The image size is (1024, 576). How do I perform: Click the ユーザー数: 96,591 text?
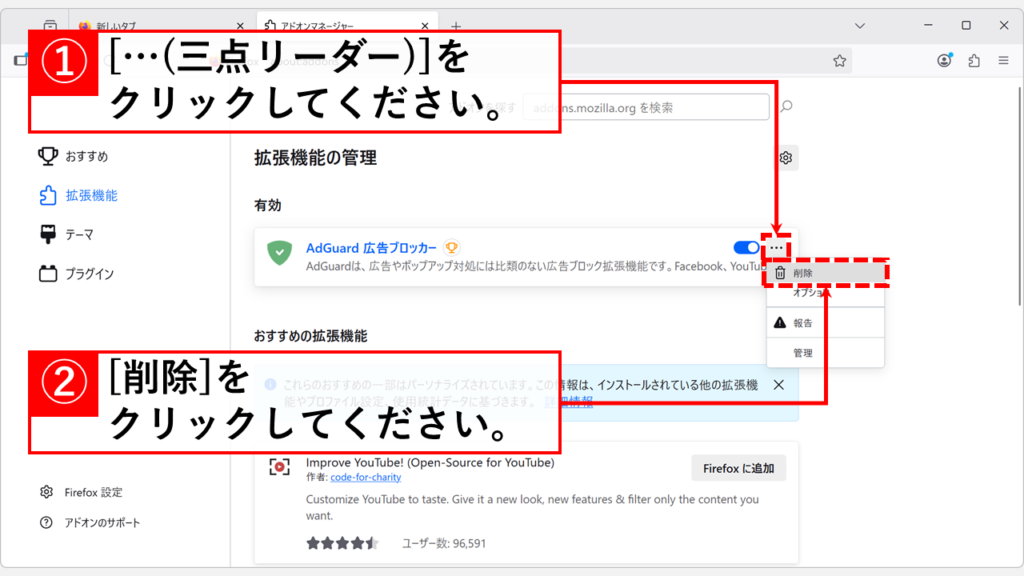[x=443, y=543]
